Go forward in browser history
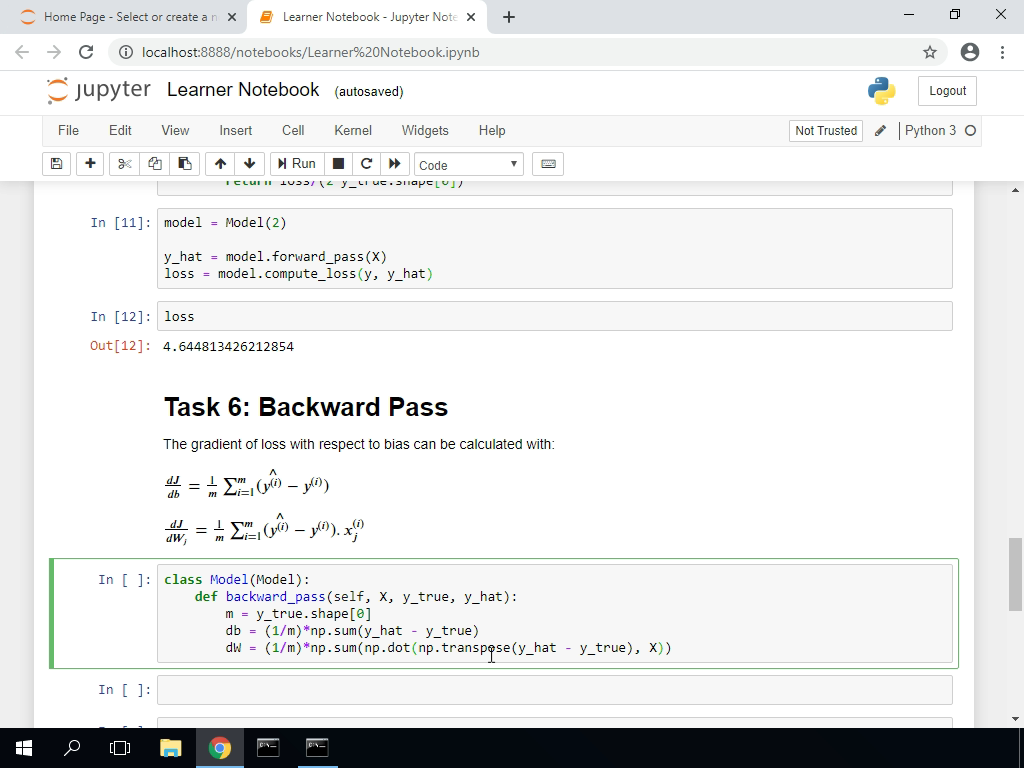This screenshot has width=1024, height=768. 54,52
